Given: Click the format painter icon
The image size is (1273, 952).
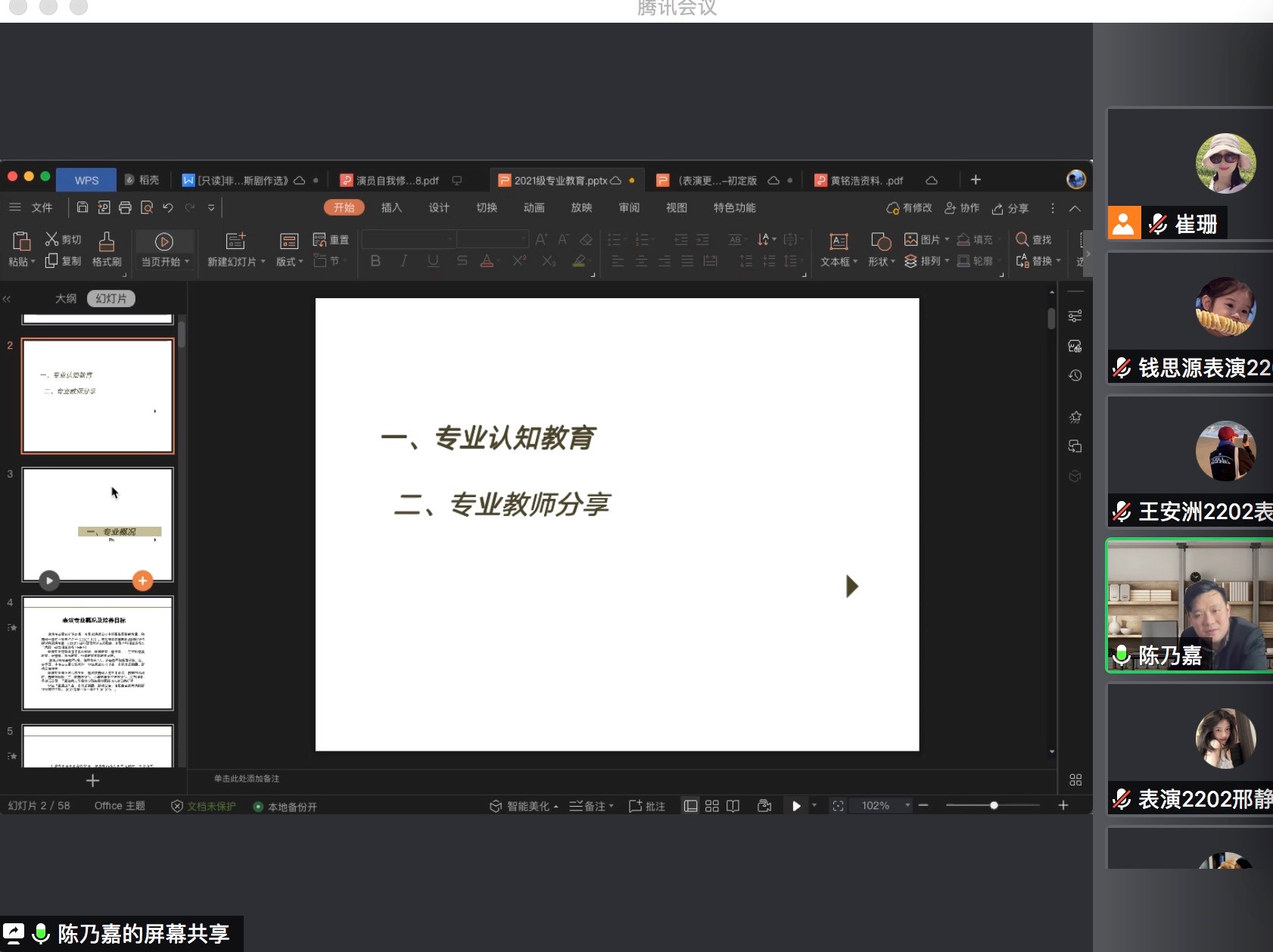Looking at the screenshot, I should point(107,241).
